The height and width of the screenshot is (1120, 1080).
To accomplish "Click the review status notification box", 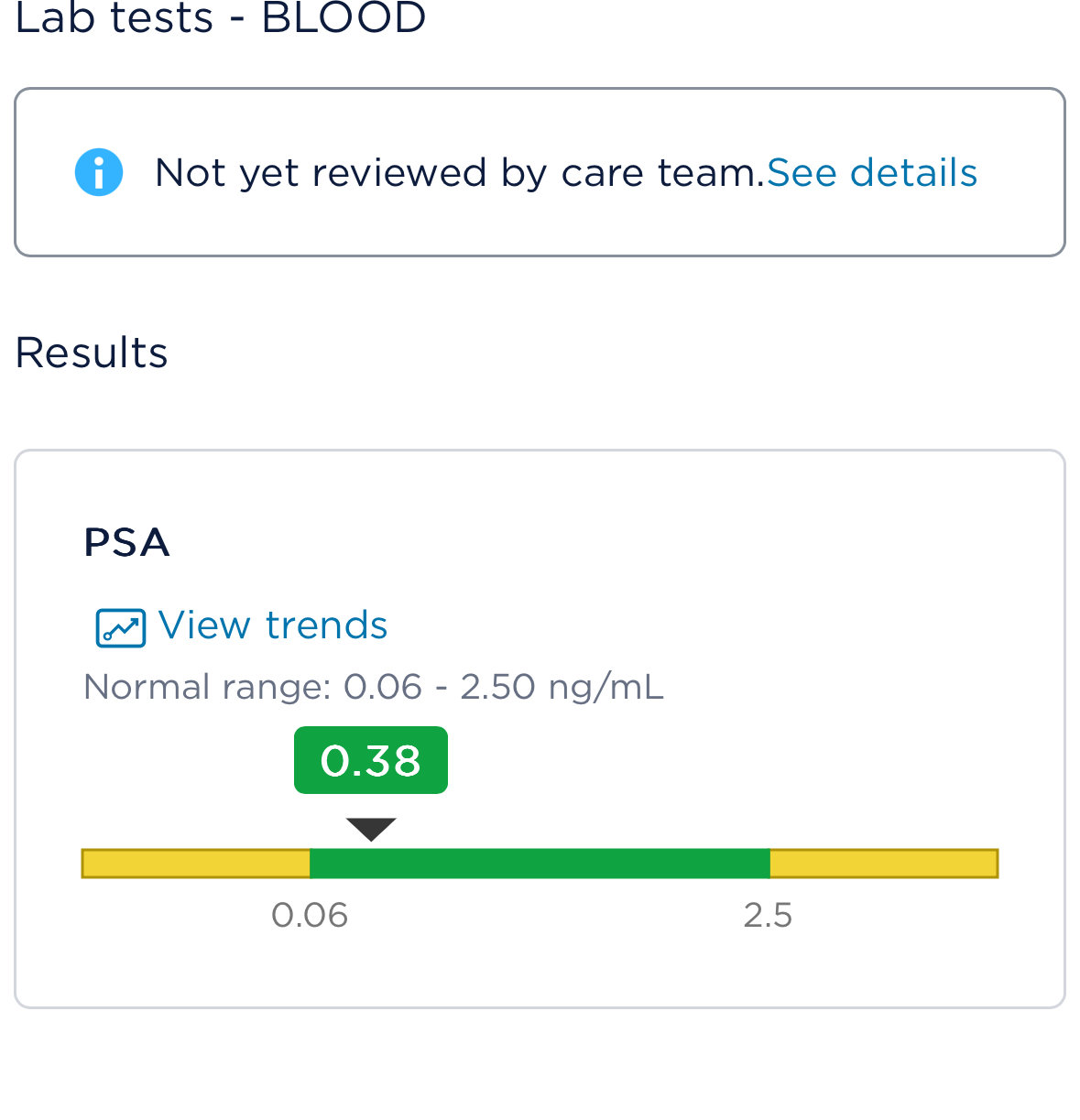I will tap(540, 172).
